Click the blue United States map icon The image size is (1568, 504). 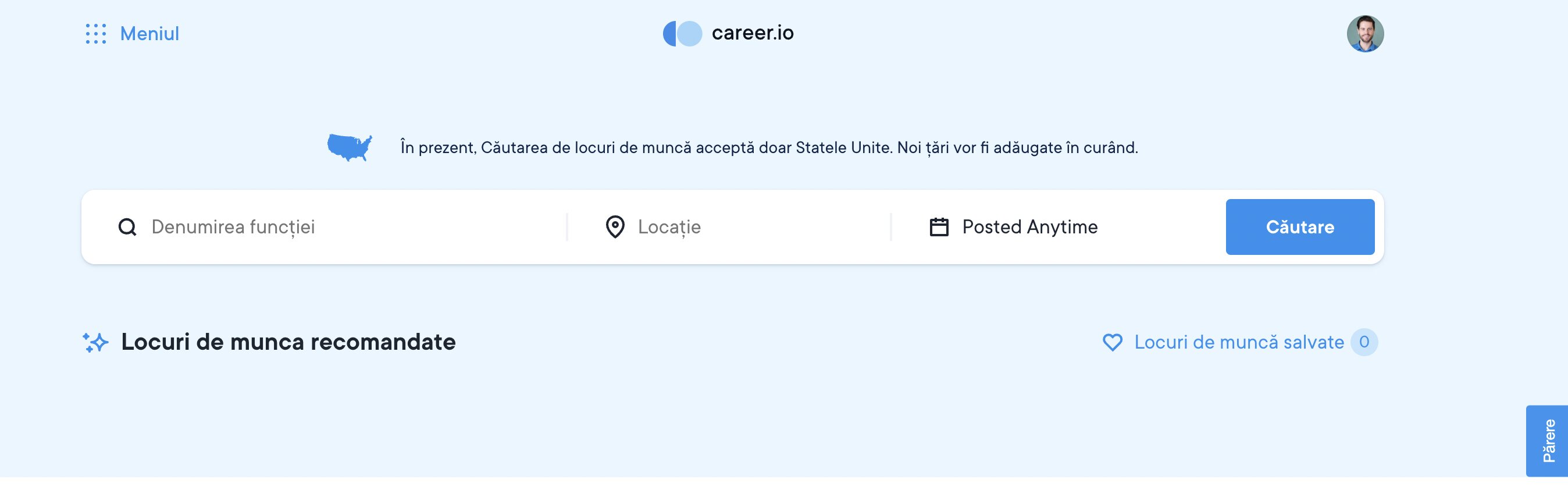click(350, 147)
